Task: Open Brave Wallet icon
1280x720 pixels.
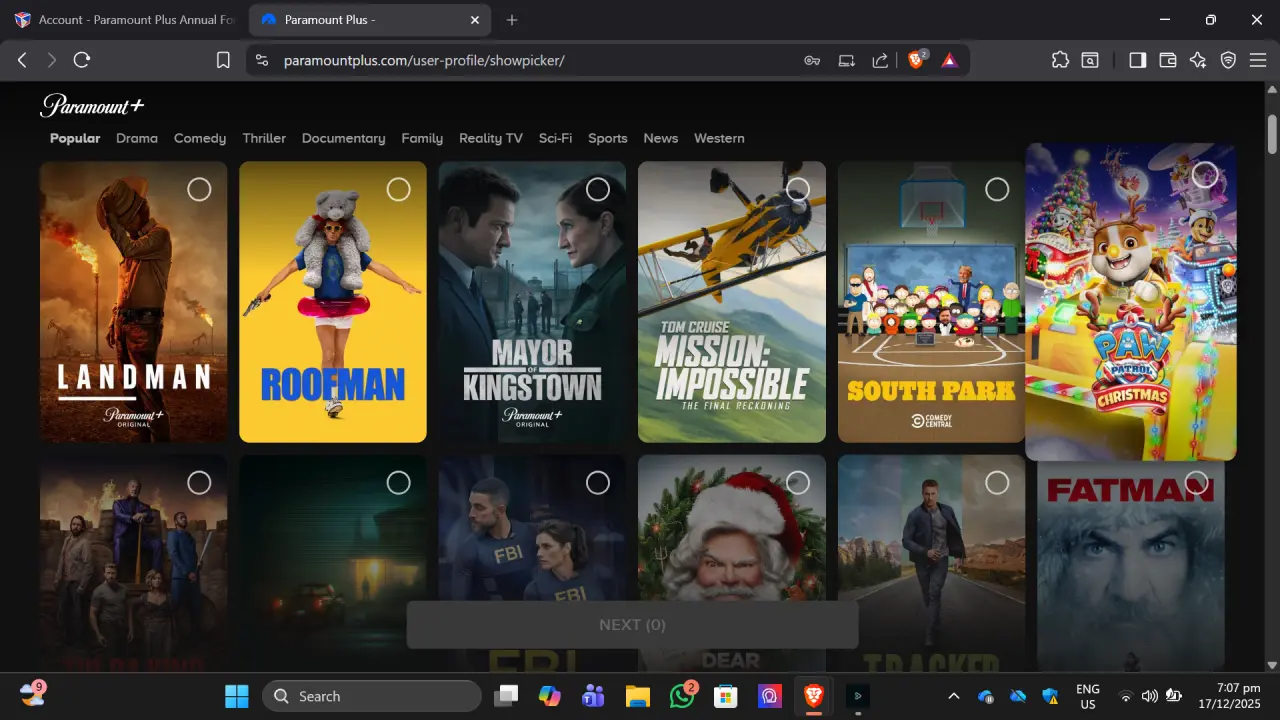Action: (1167, 60)
